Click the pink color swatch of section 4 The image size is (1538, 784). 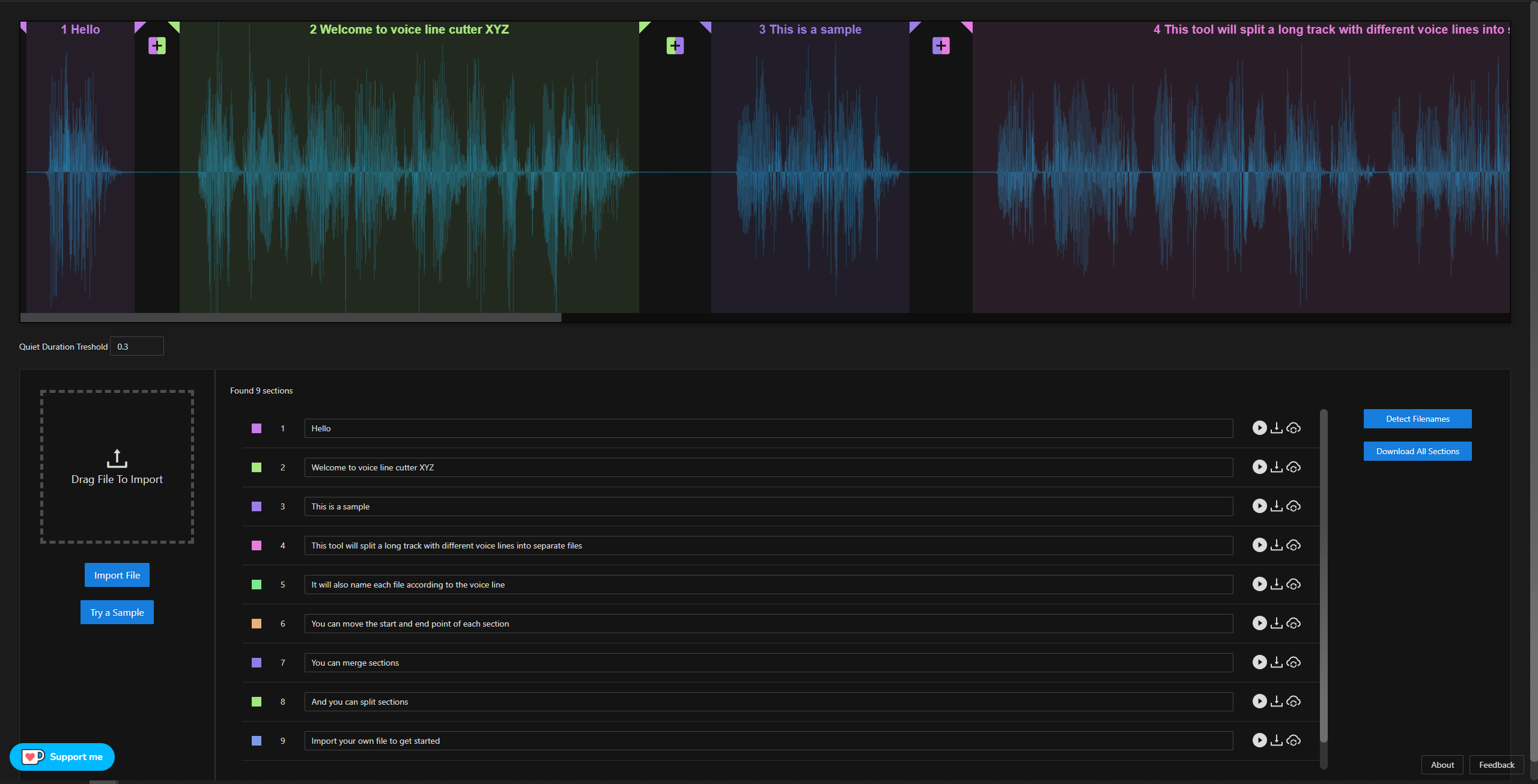click(x=257, y=545)
